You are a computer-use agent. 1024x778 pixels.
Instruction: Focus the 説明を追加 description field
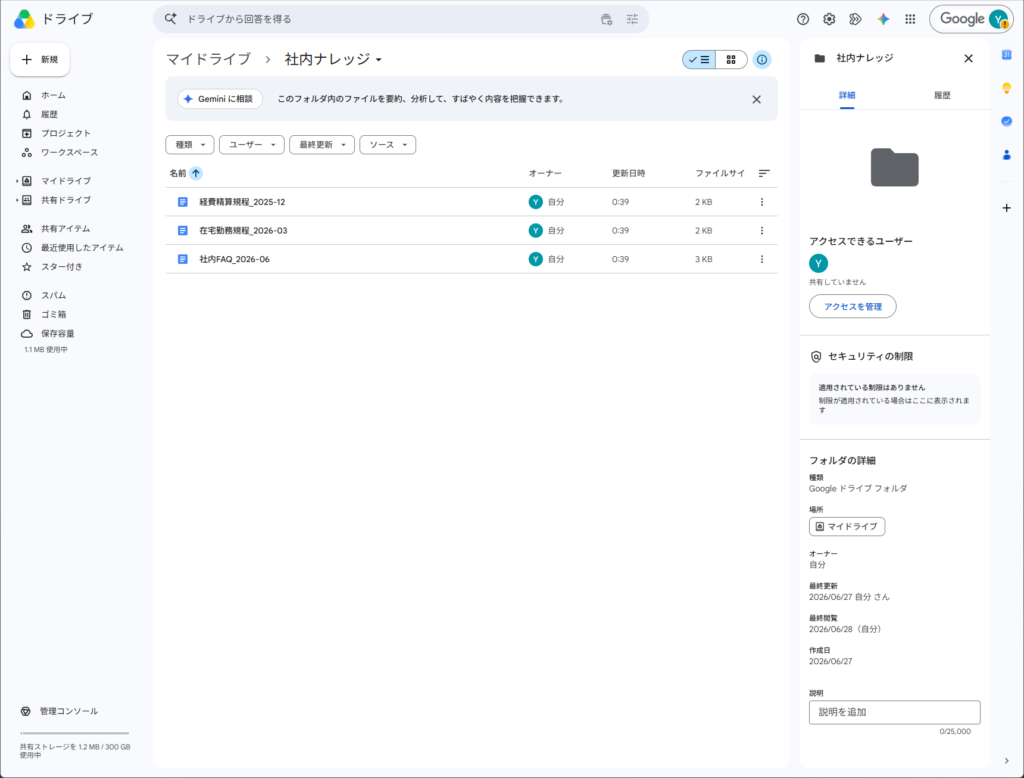[x=894, y=712]
